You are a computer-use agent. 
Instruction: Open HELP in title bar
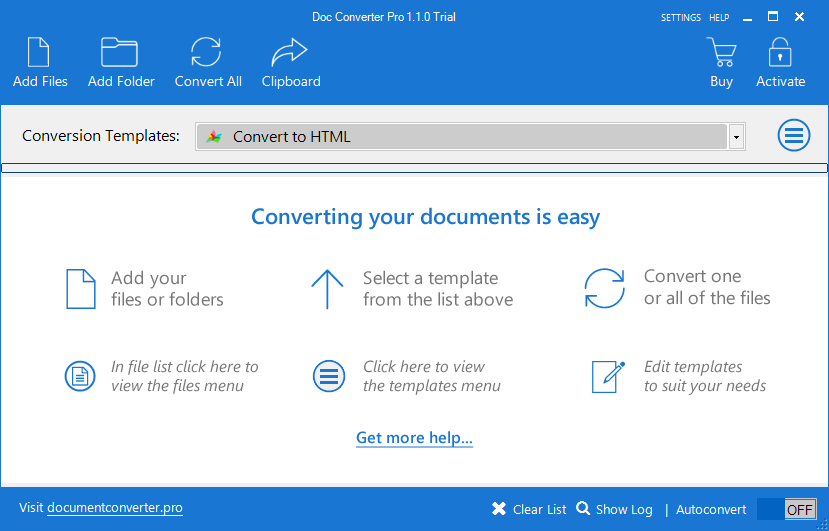click(x=719, y=17)
